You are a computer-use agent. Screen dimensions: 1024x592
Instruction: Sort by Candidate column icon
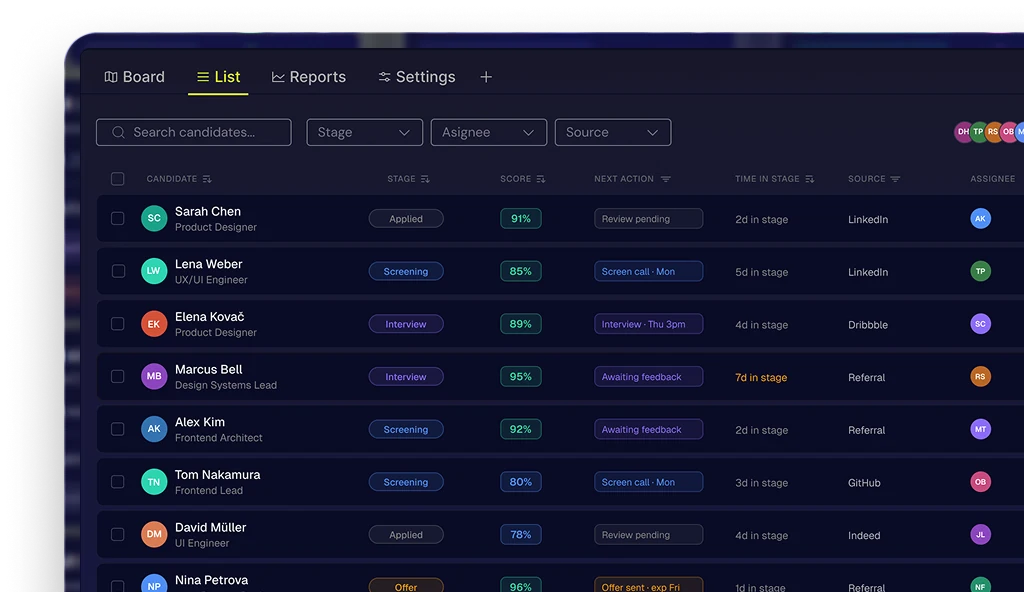click(207, 179)
